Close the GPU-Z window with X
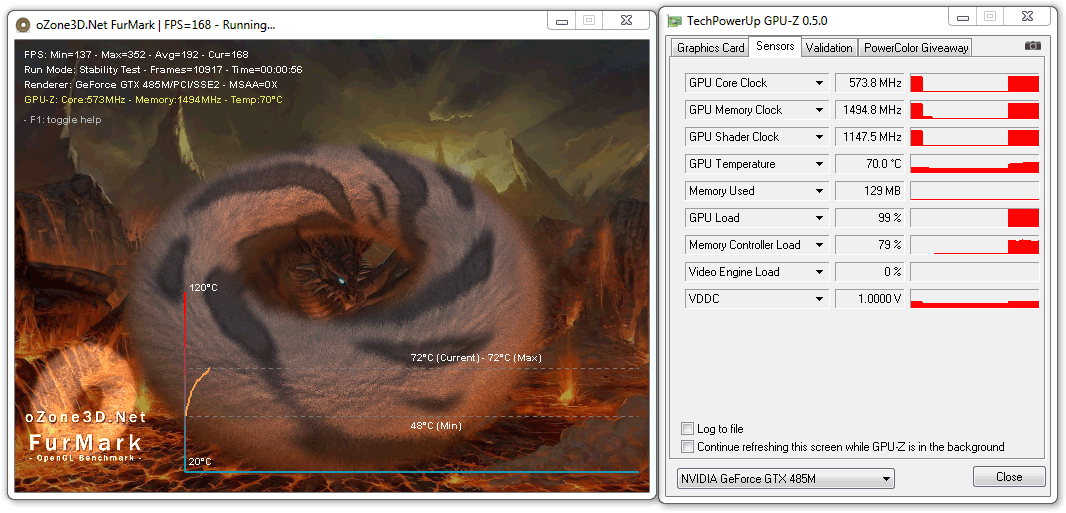Screen dimensions: 1066x513 click(1027, 18)
